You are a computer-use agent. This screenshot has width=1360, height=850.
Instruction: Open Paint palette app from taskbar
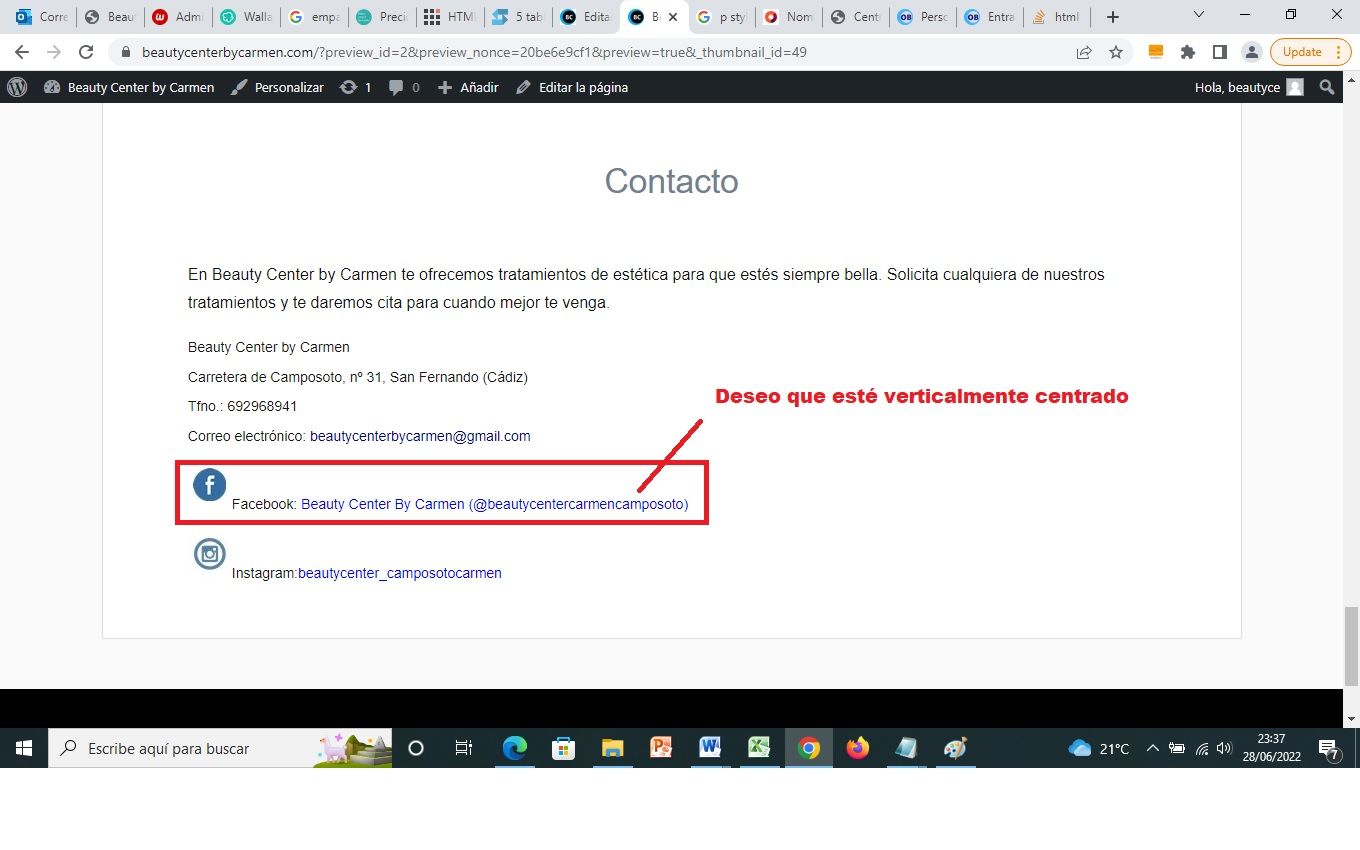(x=955, y=748)
